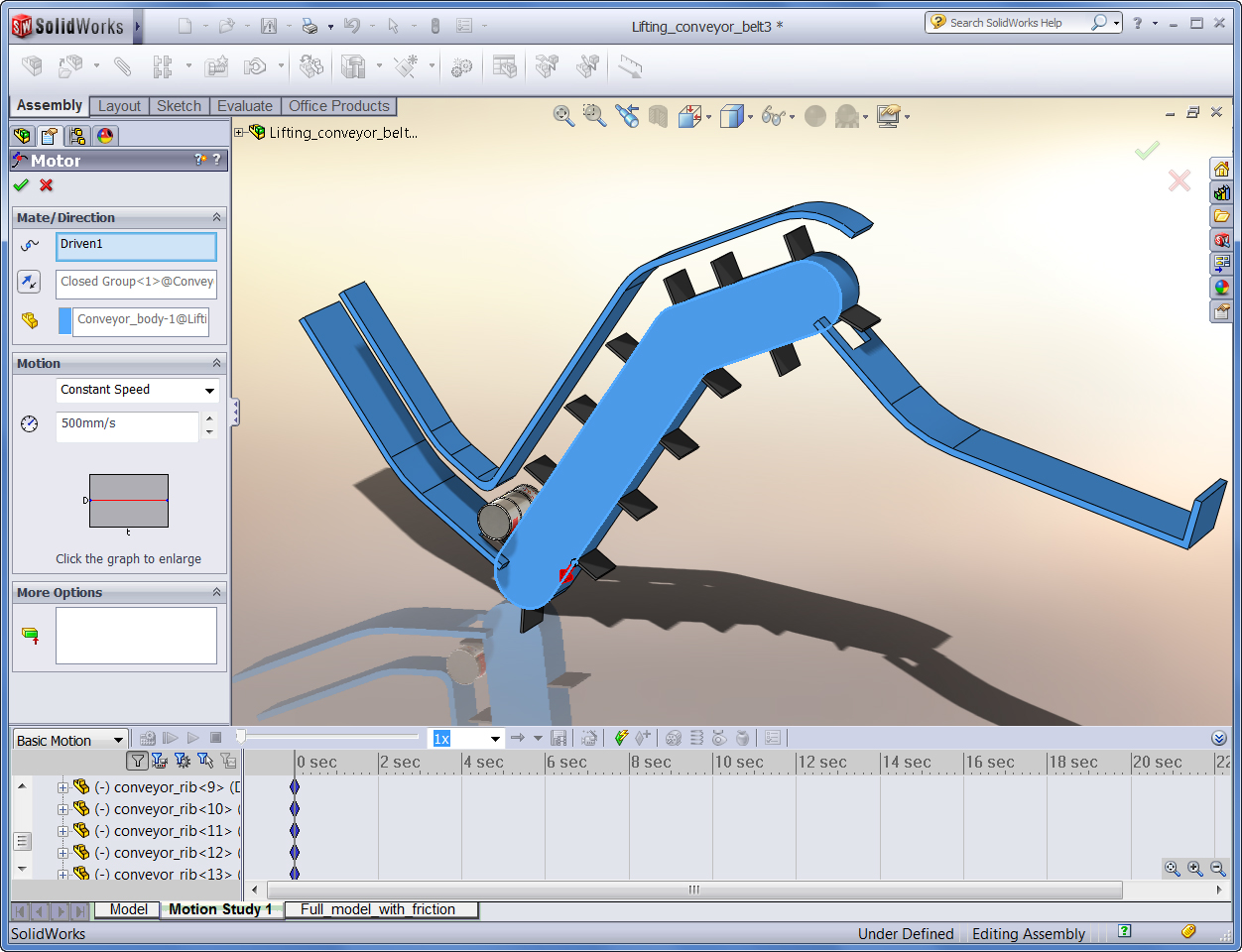
Task: Open the Full_model_with_friction study tab
Action: click(377, 909)
